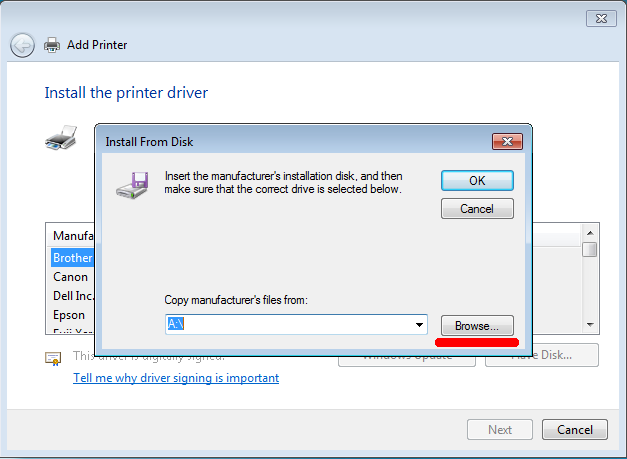Close the Add Printer window
This screenshot has width=627, height=459.
coord(600,17)
